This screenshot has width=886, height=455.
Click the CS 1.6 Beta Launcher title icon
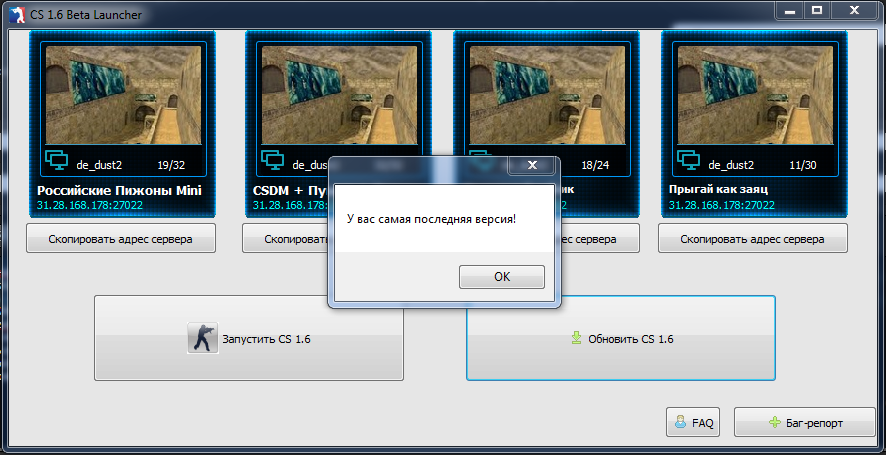pyautogui.click(x=17, y=14)
